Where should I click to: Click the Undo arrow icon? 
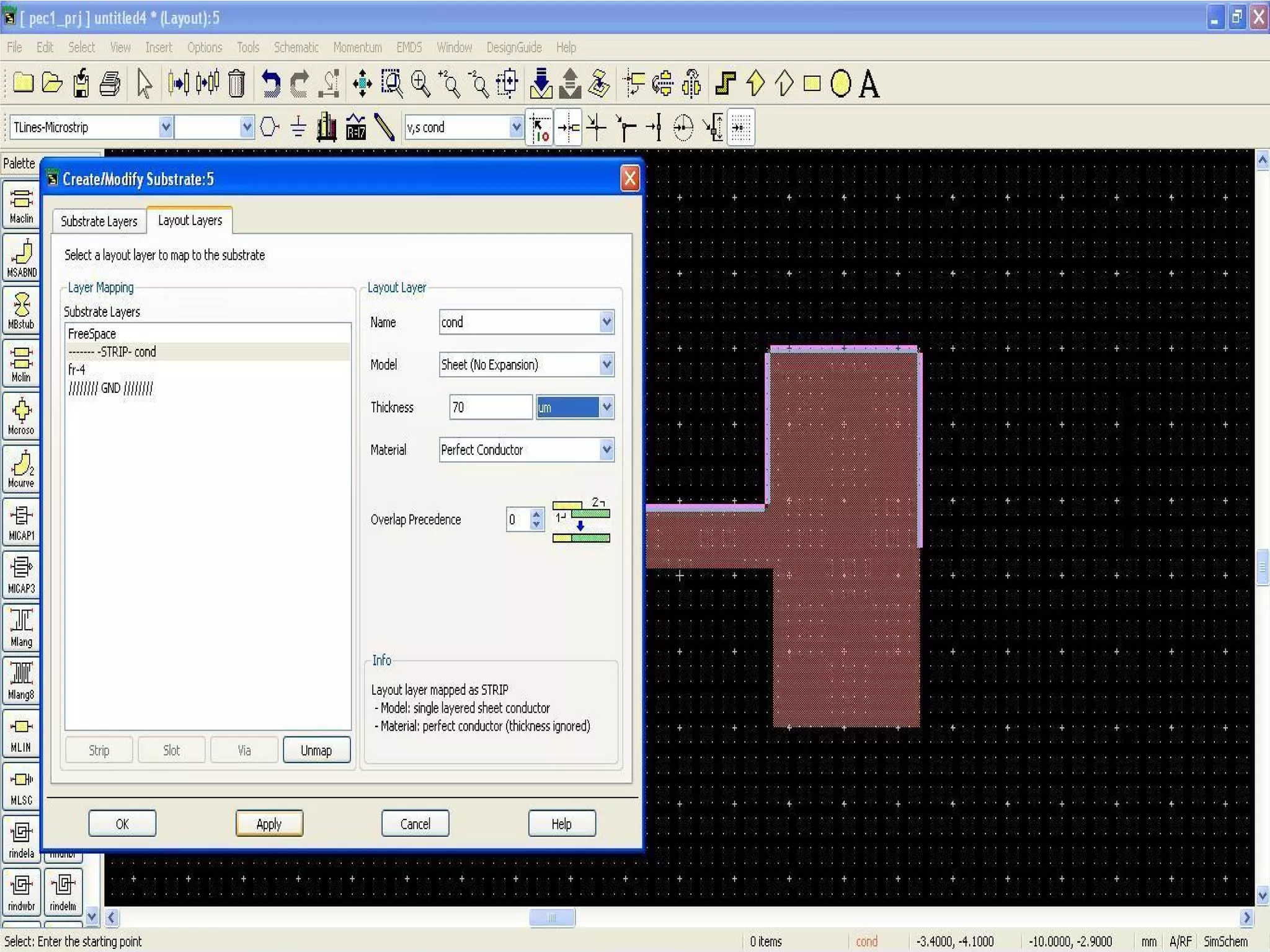[270, 84]
